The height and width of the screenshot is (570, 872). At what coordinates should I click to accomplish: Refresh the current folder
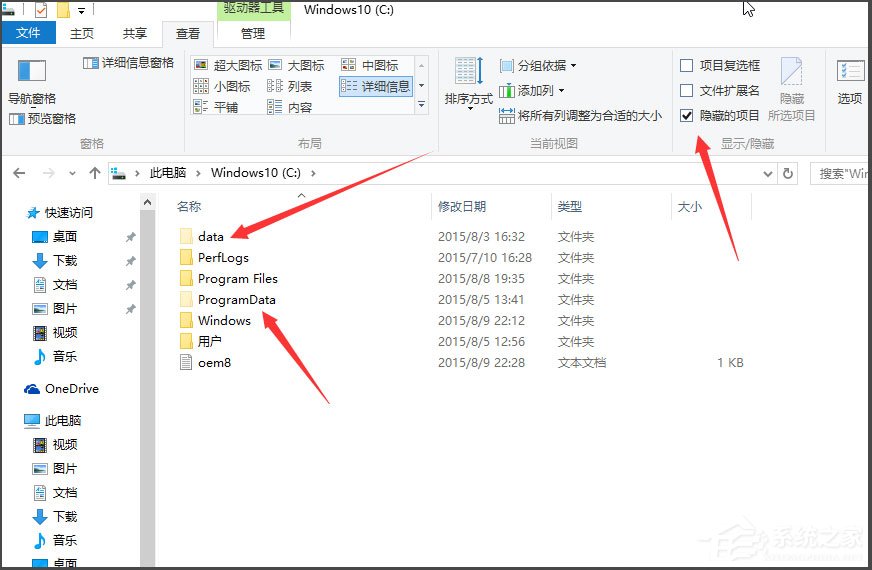pos(788,174)
